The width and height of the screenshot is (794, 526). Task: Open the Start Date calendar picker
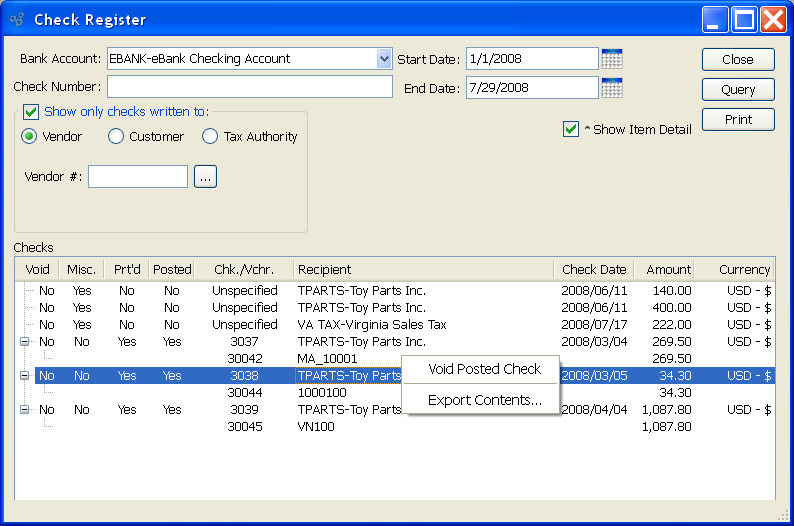click(612, 59)
